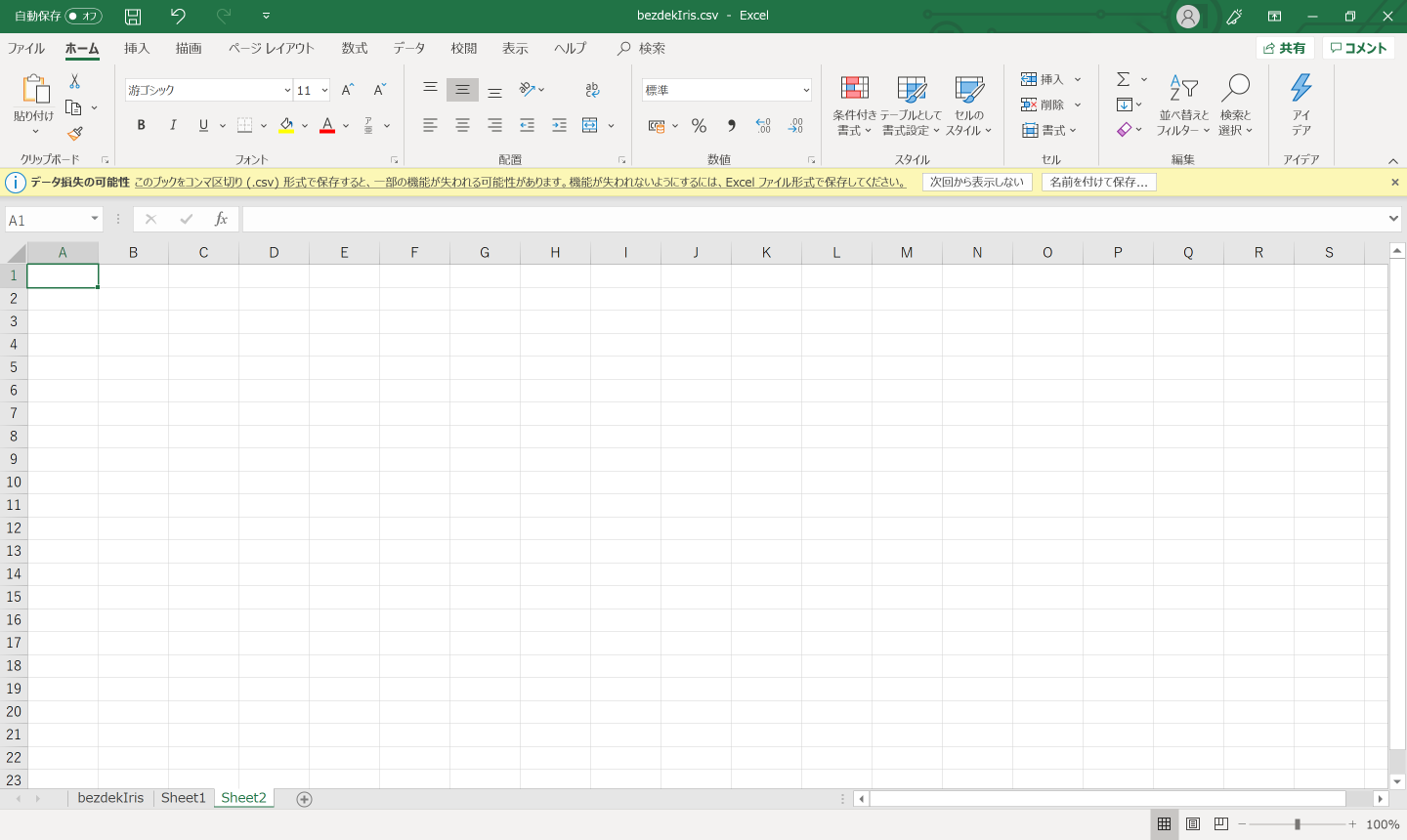Collapse the ribbon
1407x840 pixels.
point(1393,161)
